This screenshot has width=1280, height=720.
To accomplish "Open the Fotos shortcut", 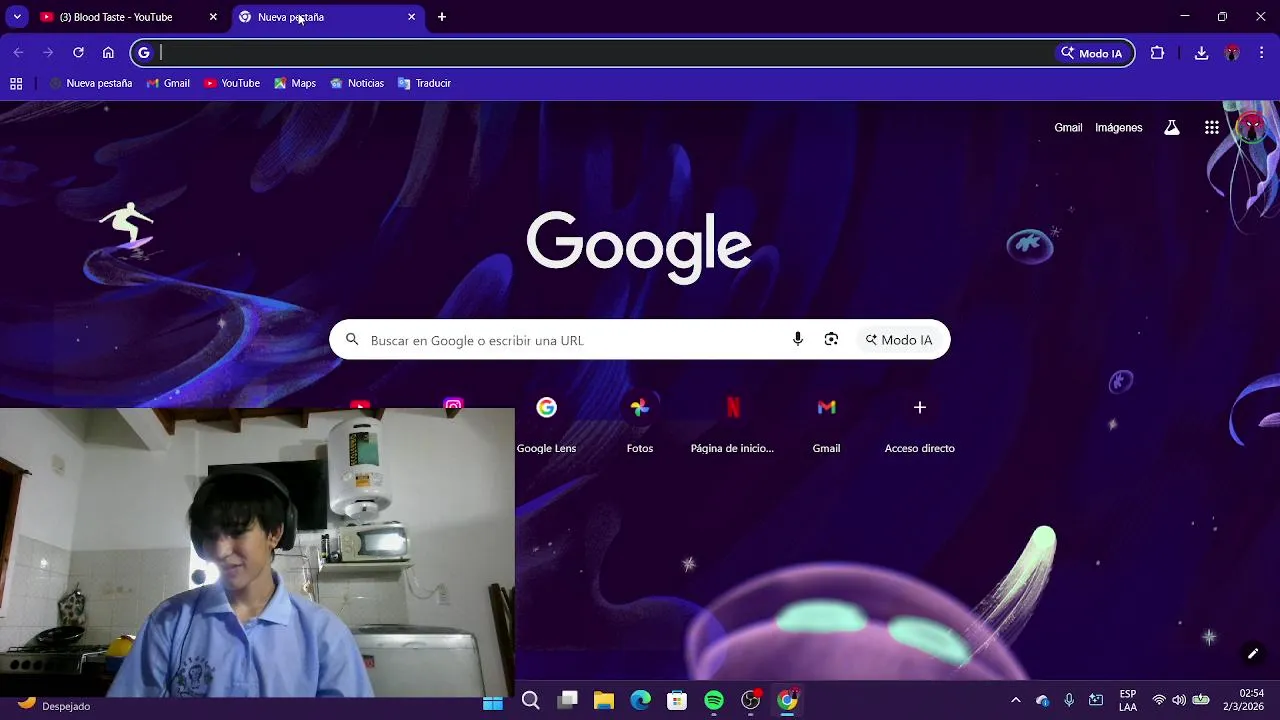I will tap(640, 425).
